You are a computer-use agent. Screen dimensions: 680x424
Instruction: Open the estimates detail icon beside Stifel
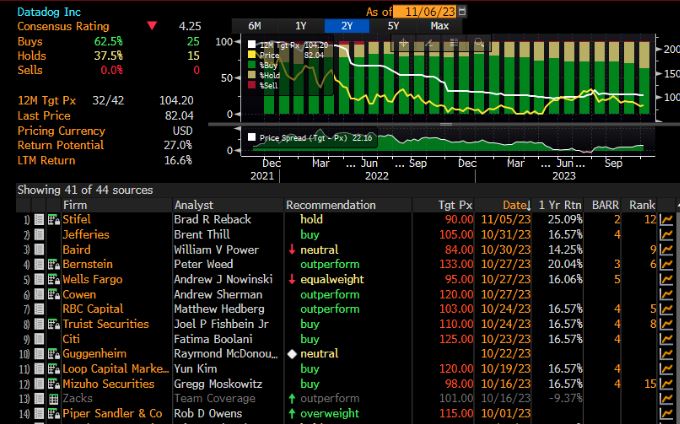54,219
